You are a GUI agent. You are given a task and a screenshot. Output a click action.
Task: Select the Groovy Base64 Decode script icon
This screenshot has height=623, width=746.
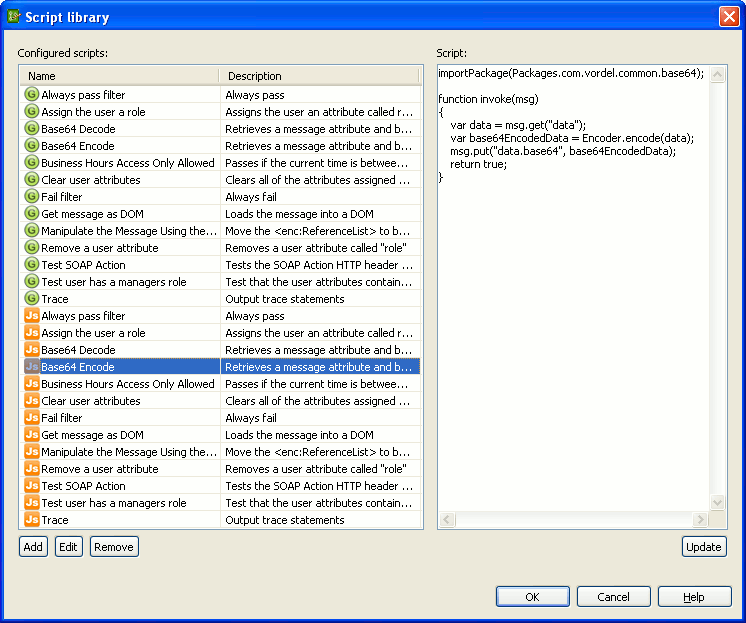click(x=31, y=129)
